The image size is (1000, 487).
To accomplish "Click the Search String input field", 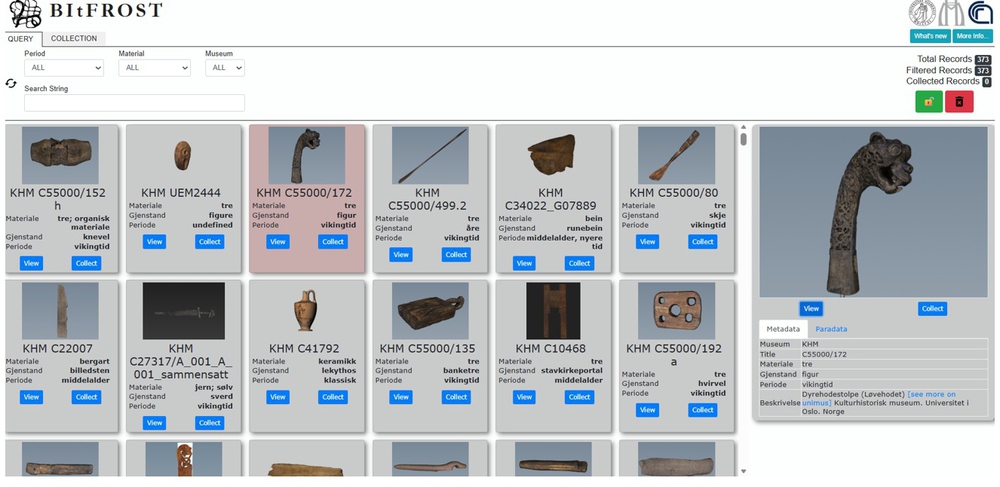I will click(x=135, y=103).
